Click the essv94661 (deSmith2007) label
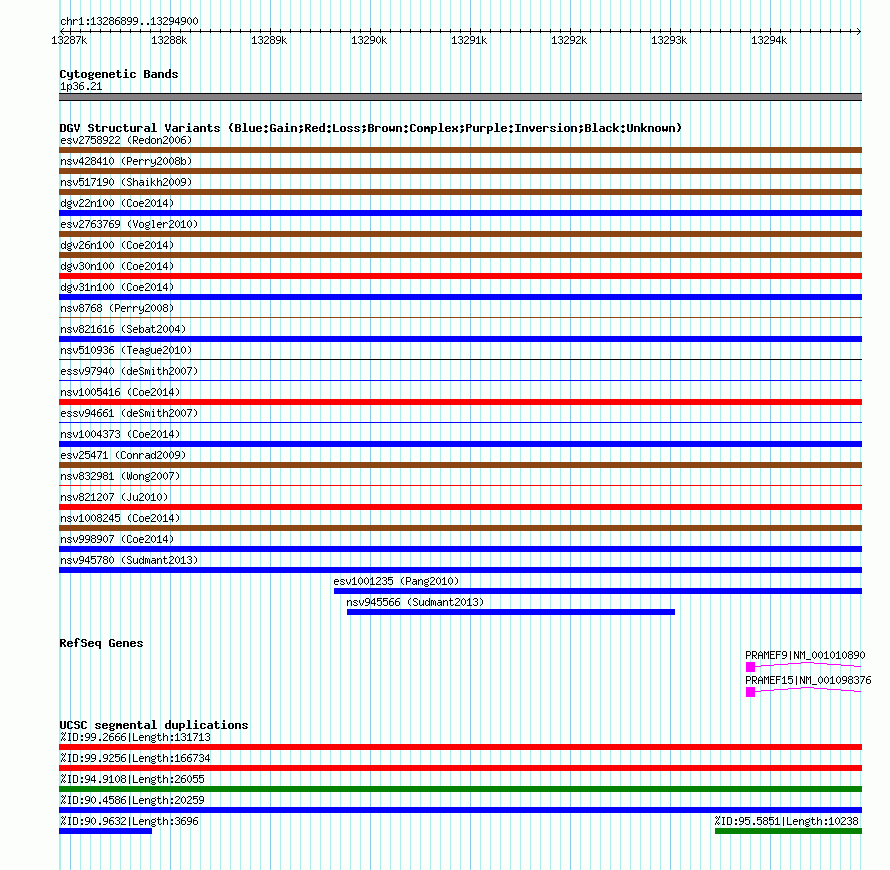This screenshot has height=870, width=890. point(129,413)
